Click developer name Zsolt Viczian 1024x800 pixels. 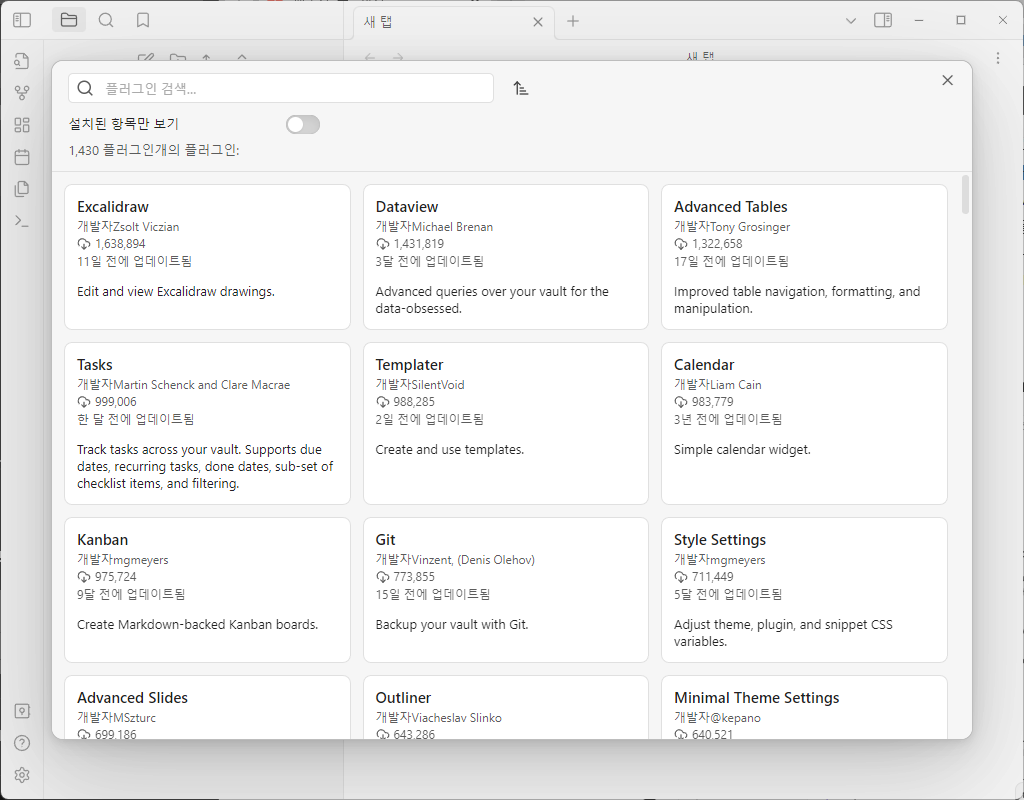coord(146,227)
